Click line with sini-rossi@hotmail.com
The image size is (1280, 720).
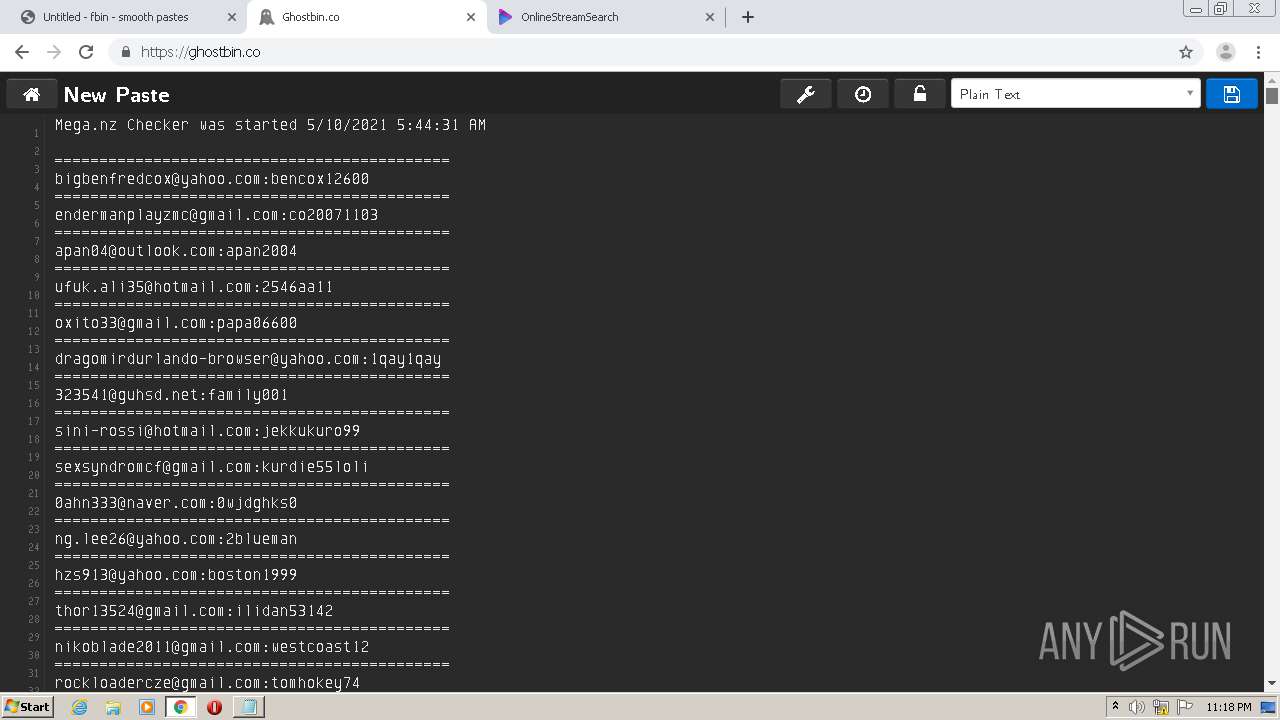tap(207, 431)
